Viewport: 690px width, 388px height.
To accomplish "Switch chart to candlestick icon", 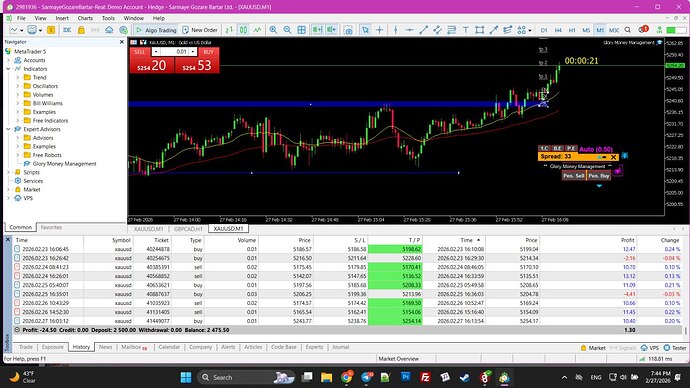I will 243,30.
